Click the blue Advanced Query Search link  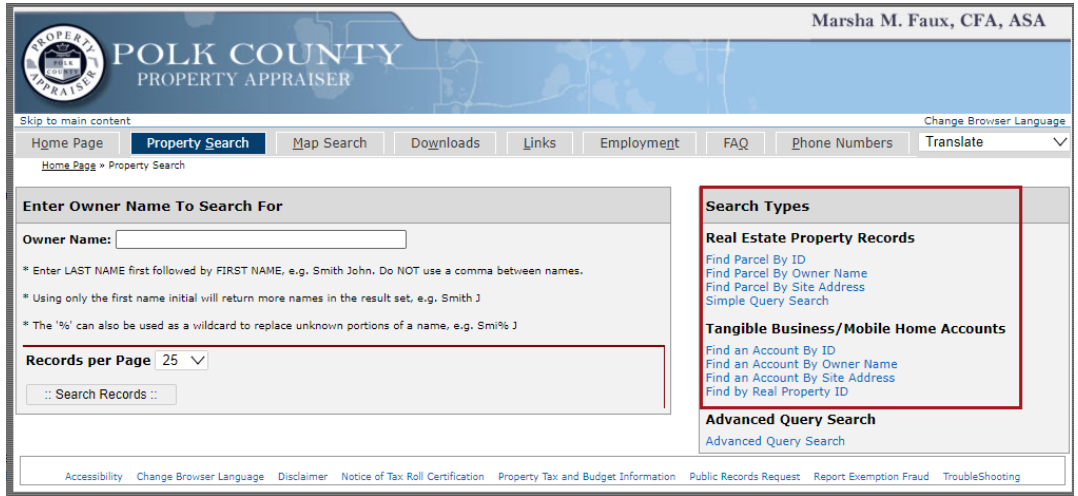tap(775, 441)
